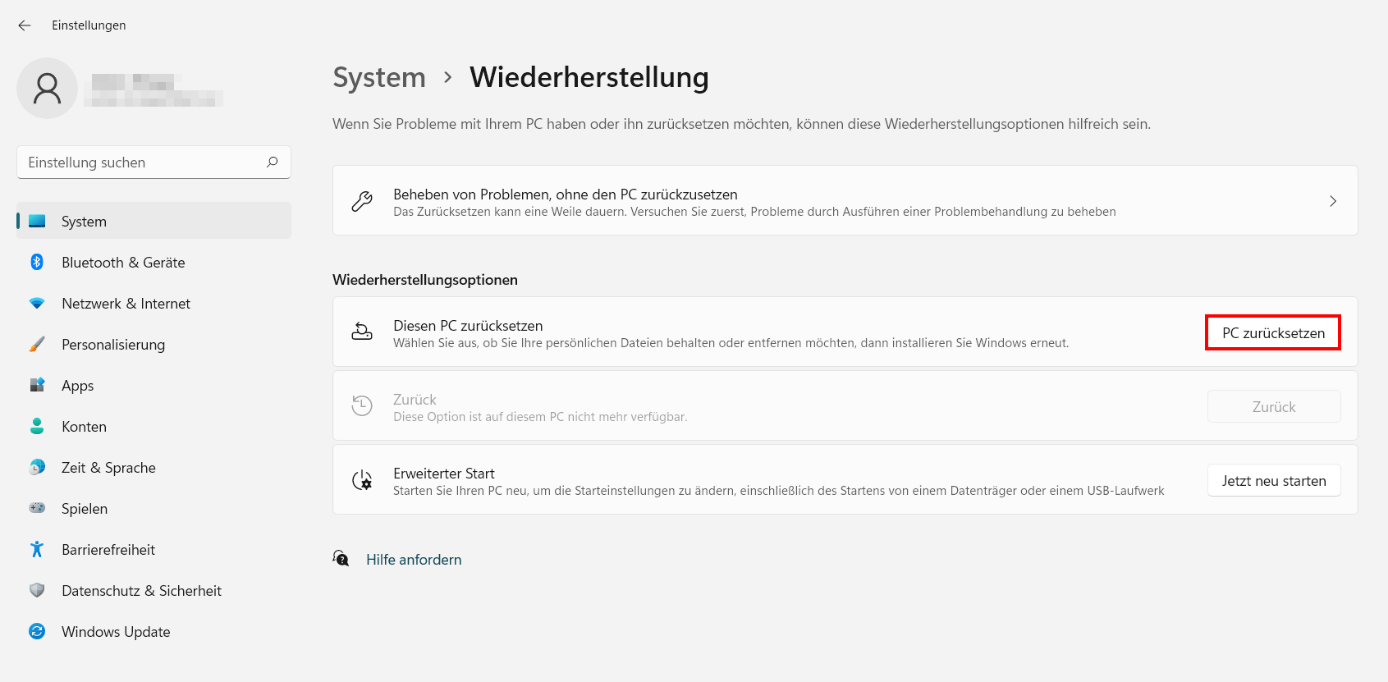Click the Erweiterter Start title text

(x=444, y=473)
